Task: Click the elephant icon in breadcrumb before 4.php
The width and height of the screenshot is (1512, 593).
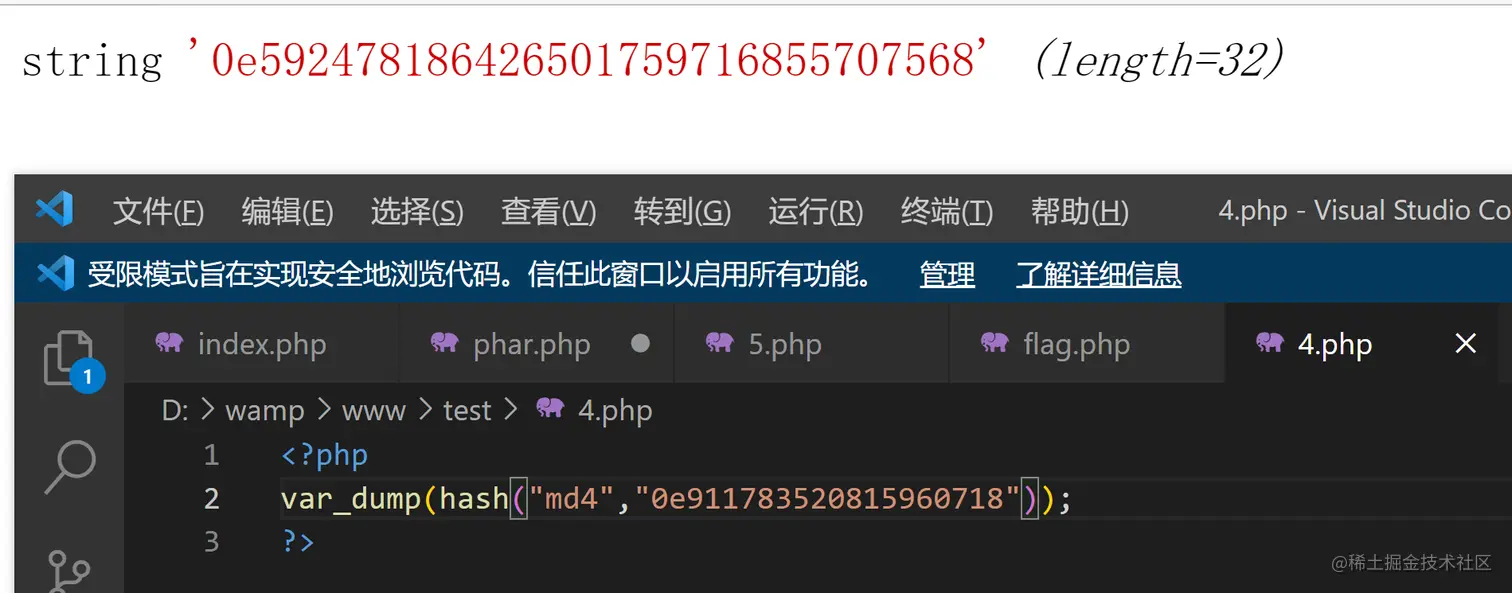Action: (550, 408)
